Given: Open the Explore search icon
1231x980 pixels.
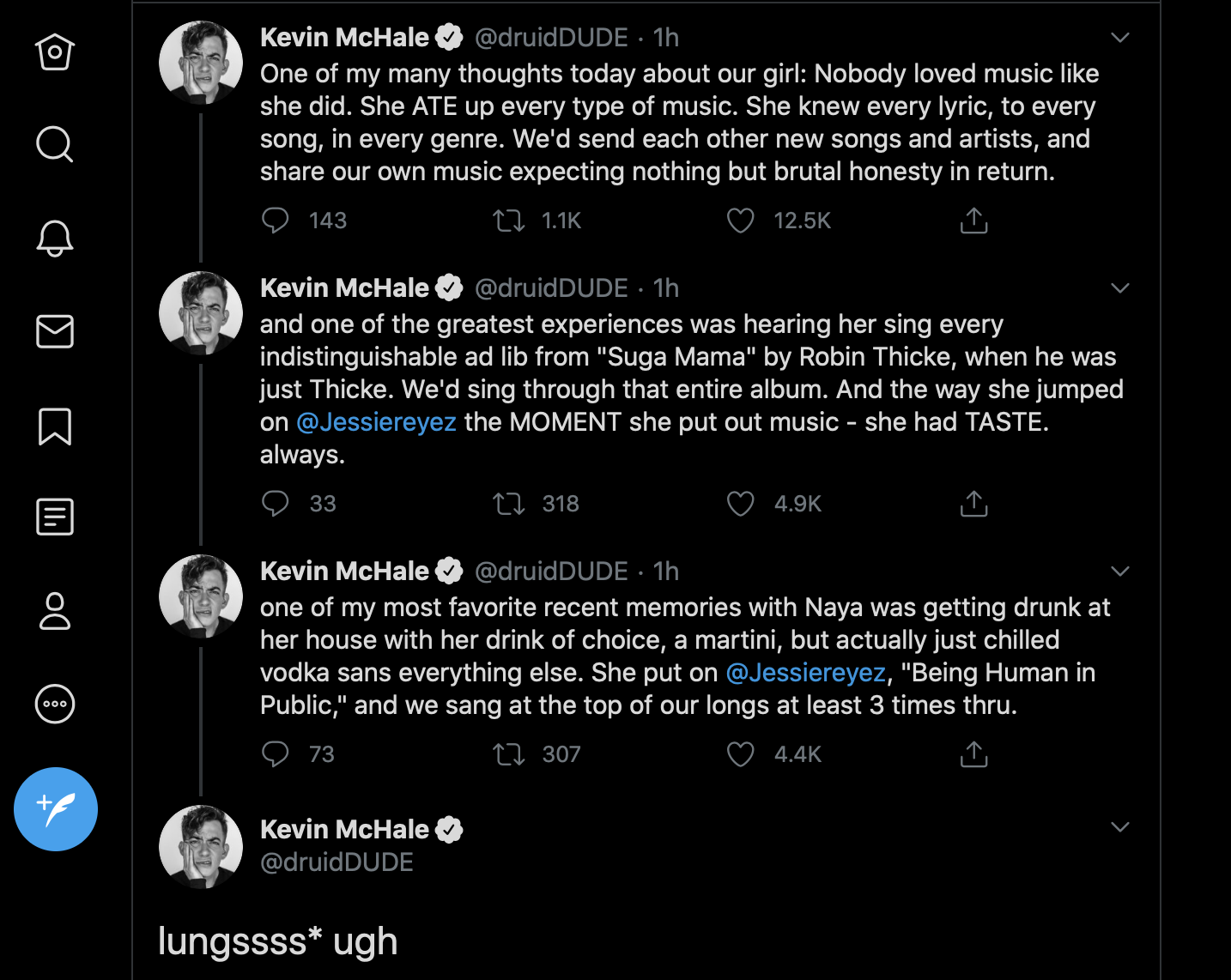Looking at the screenshot, I should click(55, 144).
